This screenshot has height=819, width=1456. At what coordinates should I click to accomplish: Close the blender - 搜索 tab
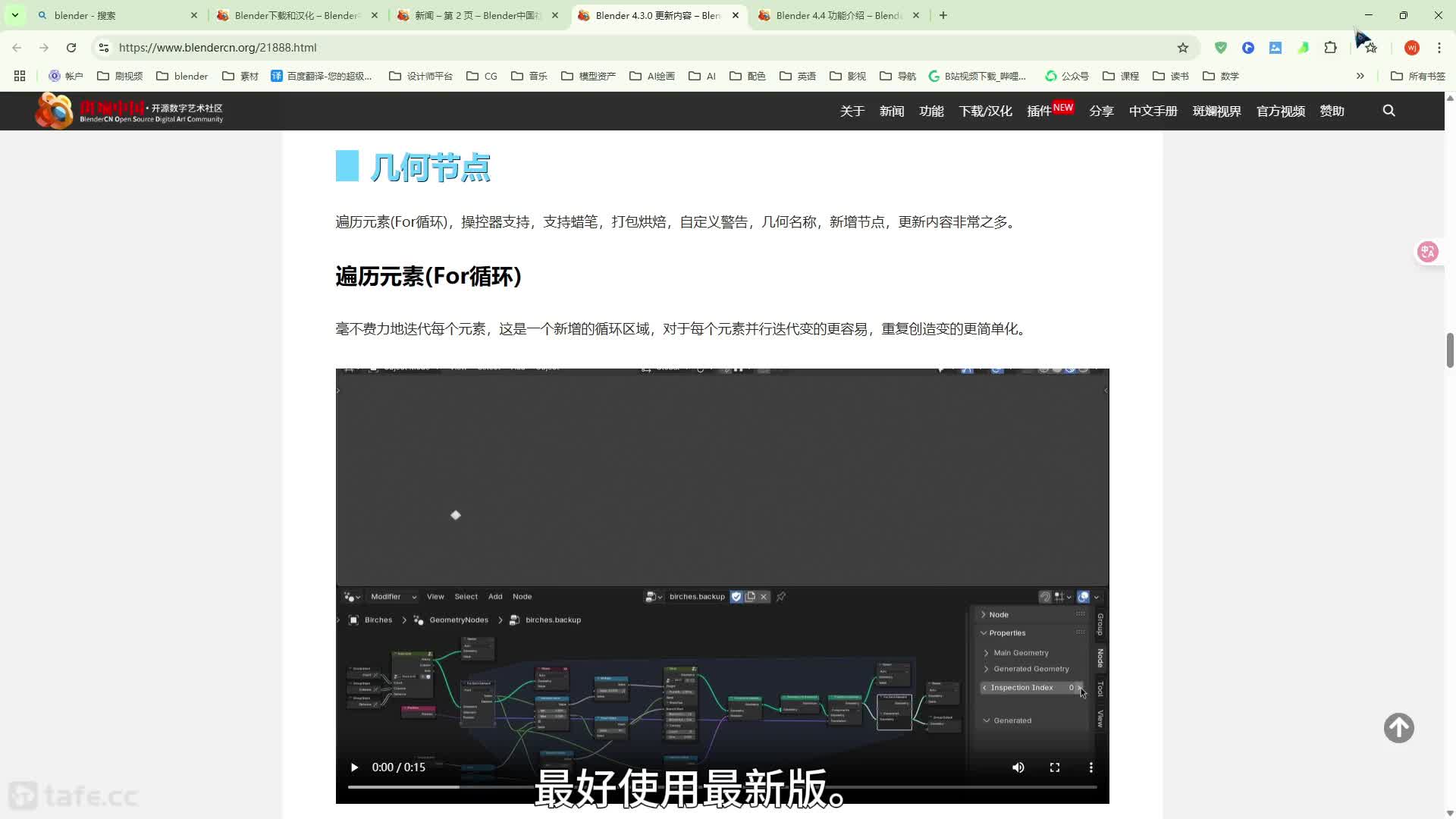(193, 15)
